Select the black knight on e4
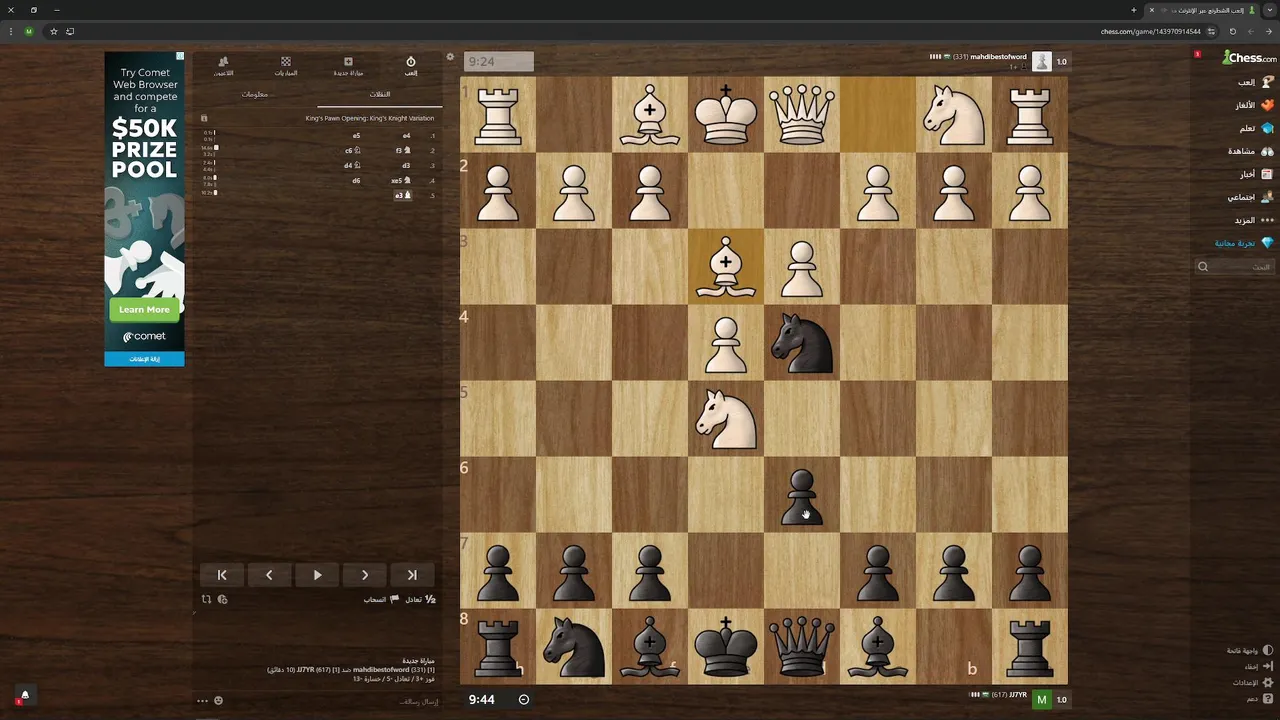The image size is (1280, 720). coord(802,343)
